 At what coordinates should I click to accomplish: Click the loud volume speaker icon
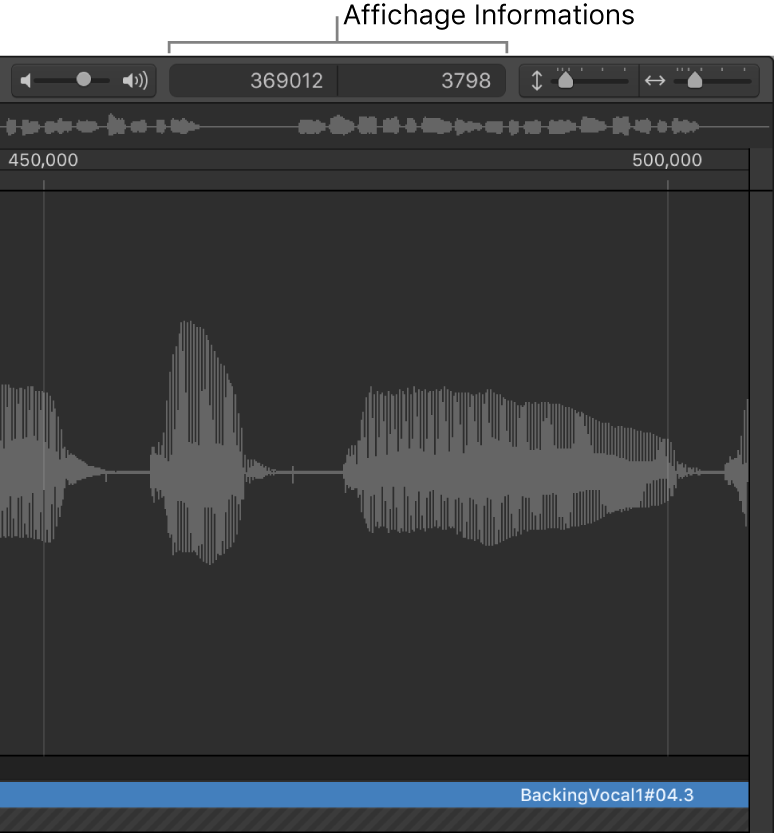pyautogui.click(x=135, y=81)
